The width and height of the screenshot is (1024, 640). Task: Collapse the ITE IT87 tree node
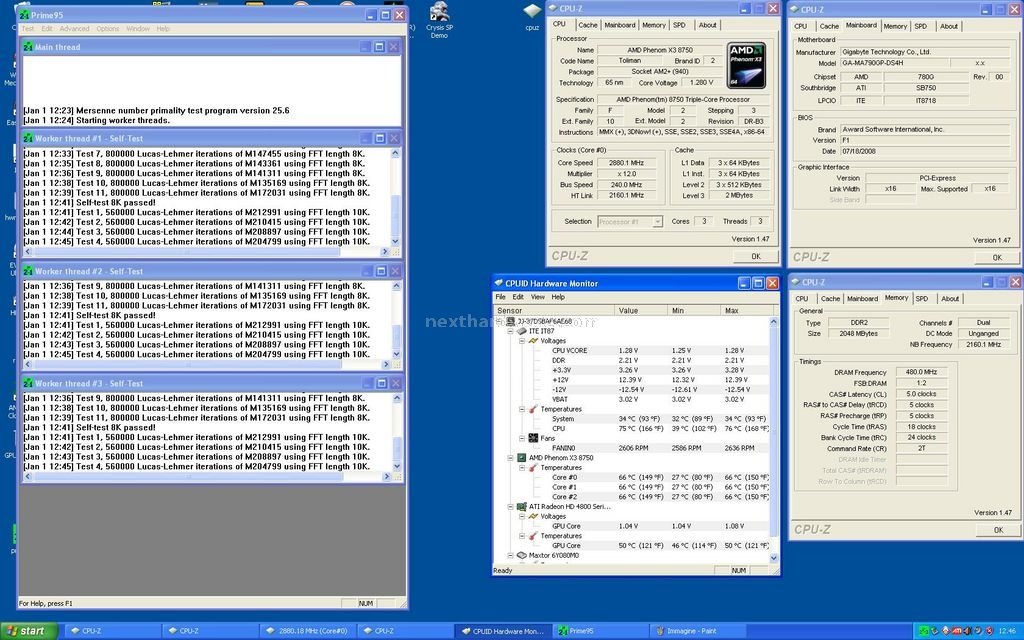511,331
